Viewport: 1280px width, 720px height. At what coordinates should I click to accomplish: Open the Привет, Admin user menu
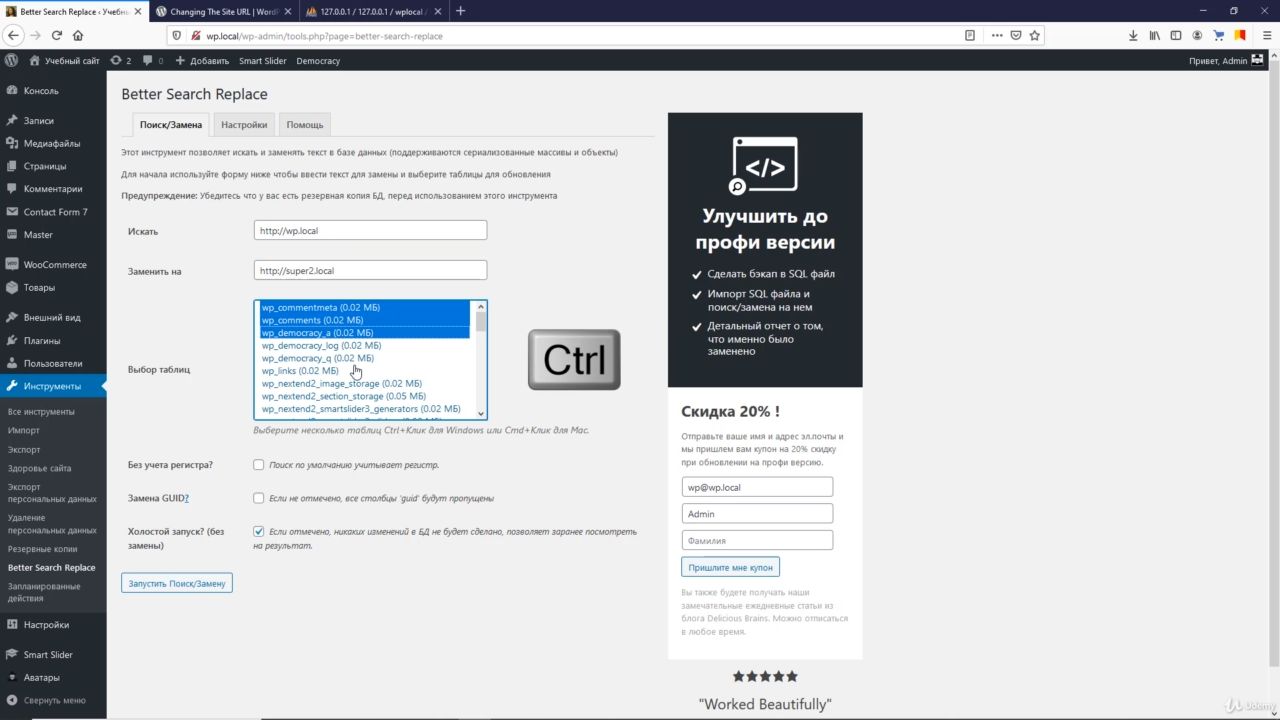click(x=1226, y=61)
